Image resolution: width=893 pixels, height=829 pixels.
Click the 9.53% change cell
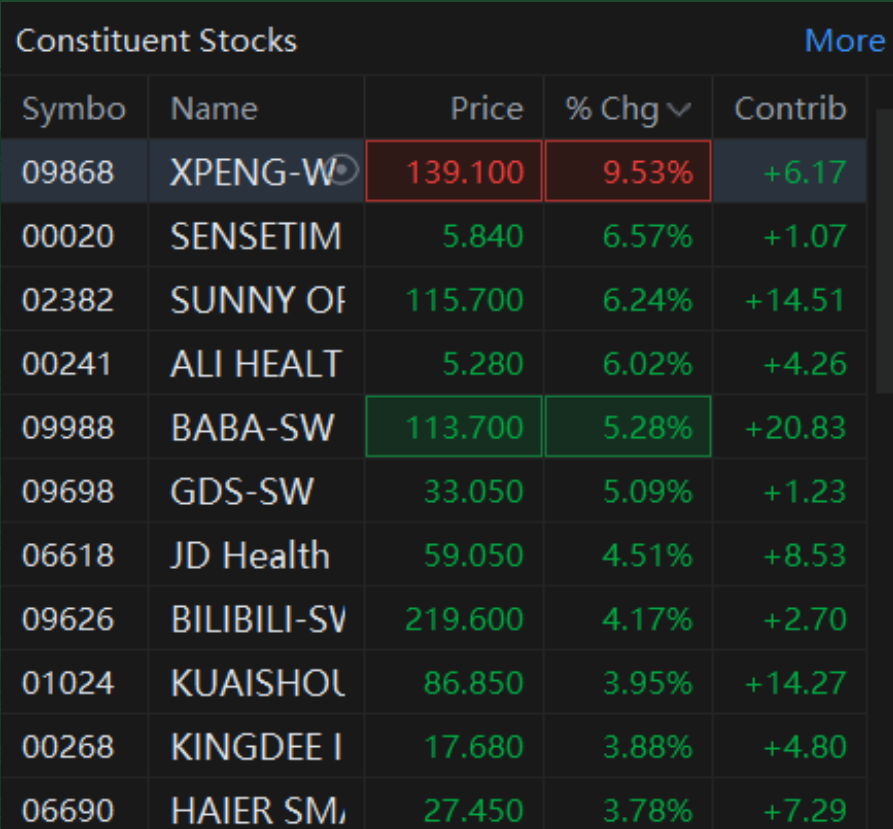click(628, 171)
